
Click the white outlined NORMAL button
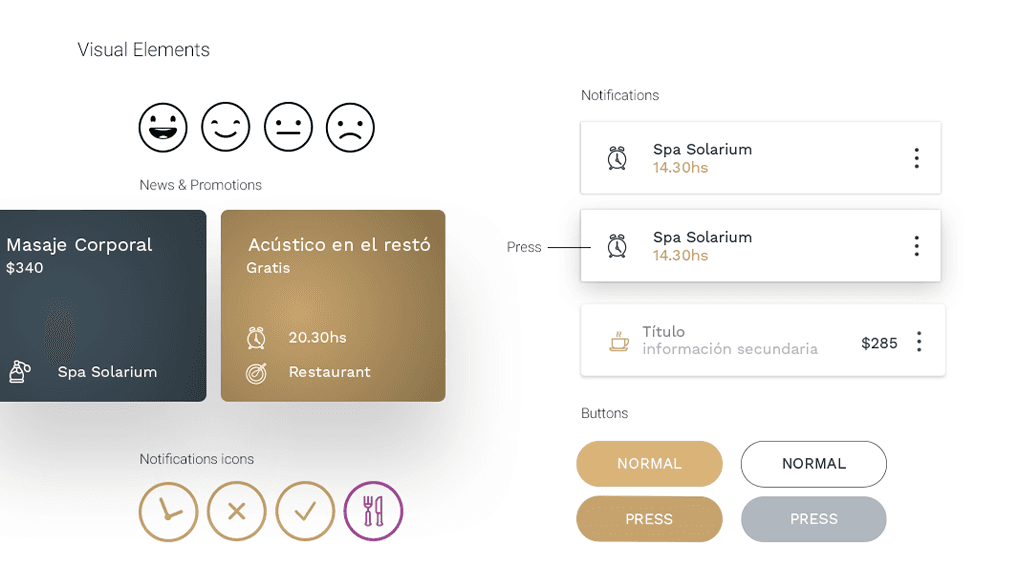(x=814, y=464)
